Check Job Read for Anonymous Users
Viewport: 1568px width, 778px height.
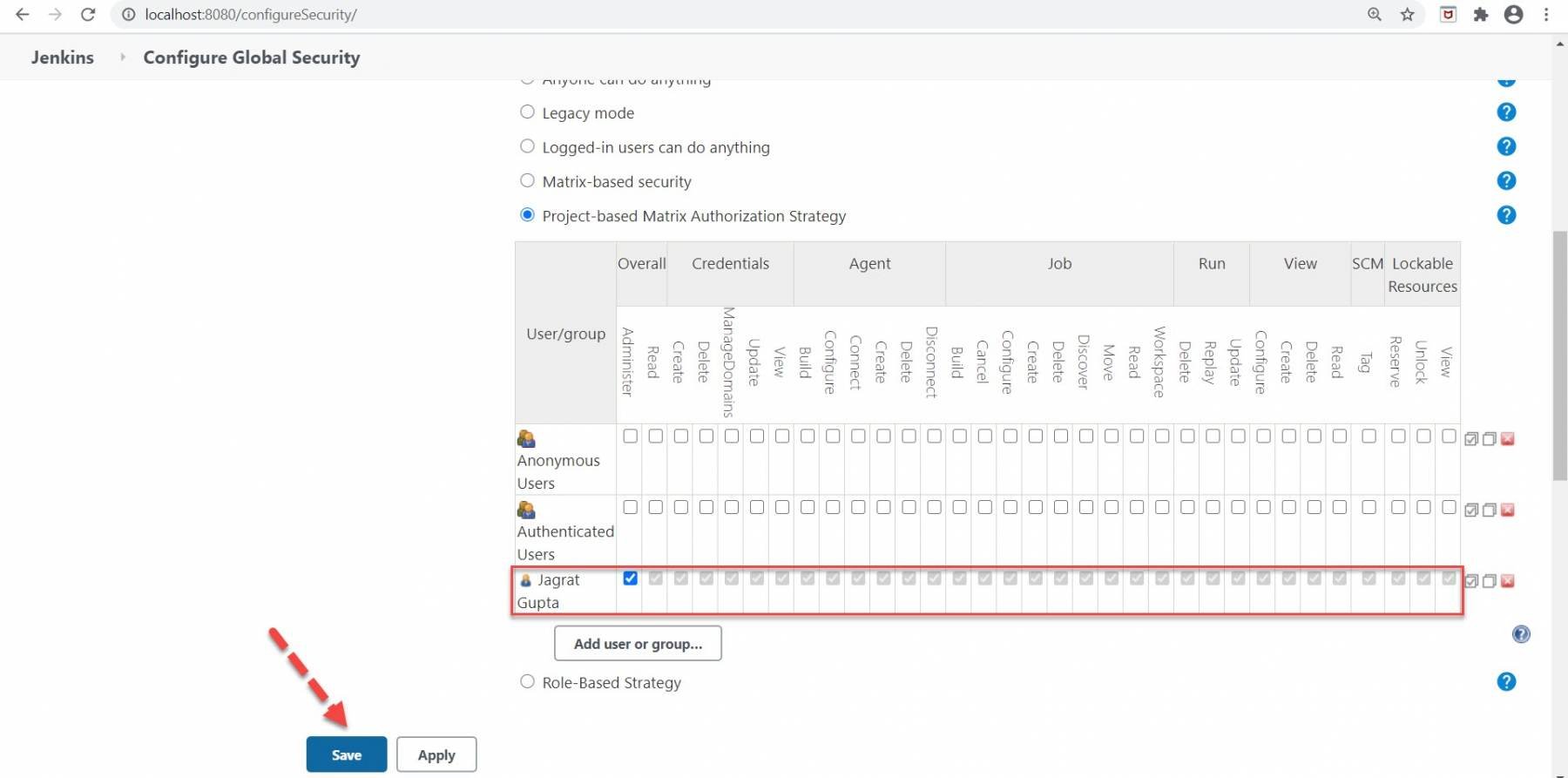(1137, 436)
